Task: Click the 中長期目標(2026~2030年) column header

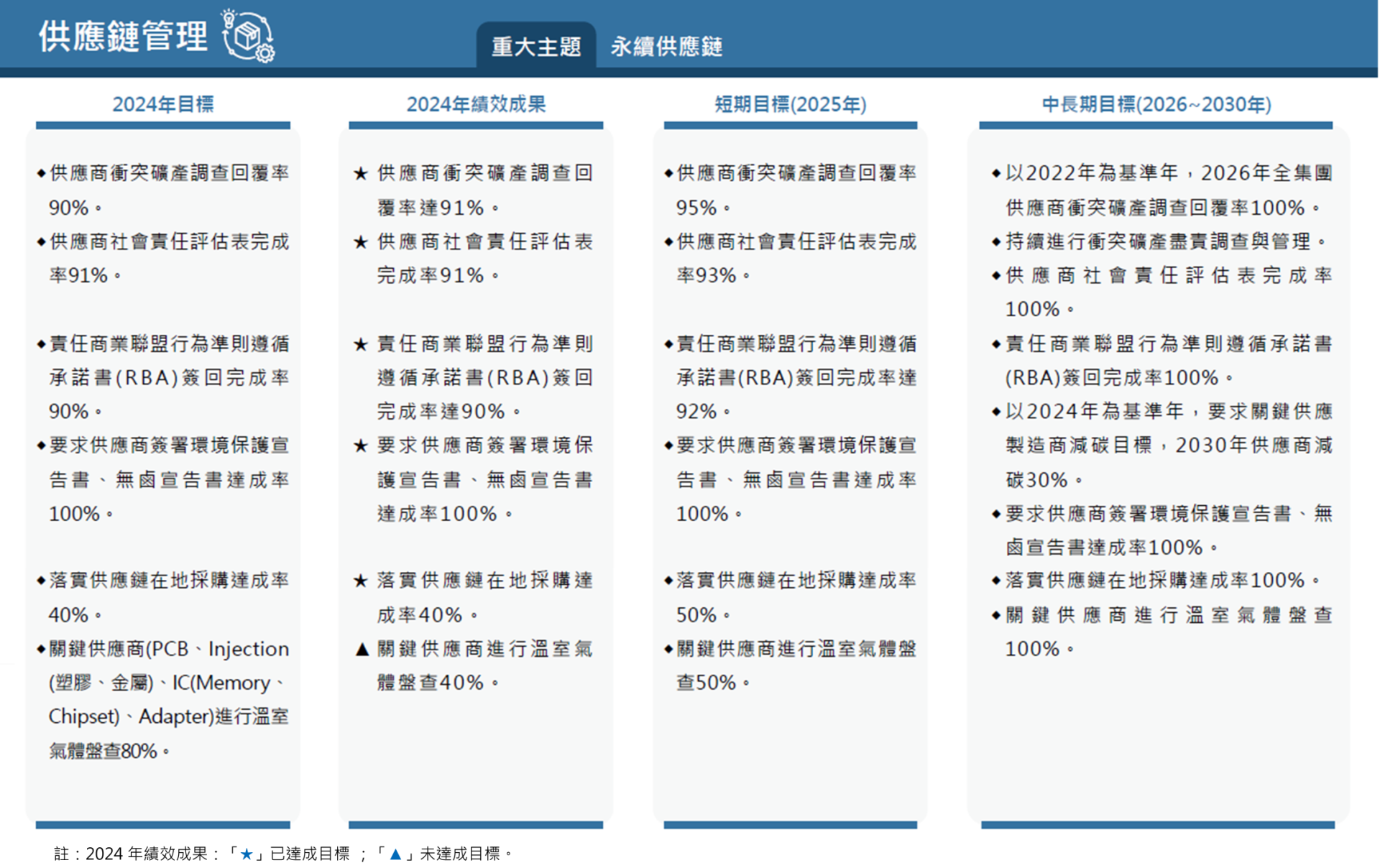Action: coord(1156,104)
